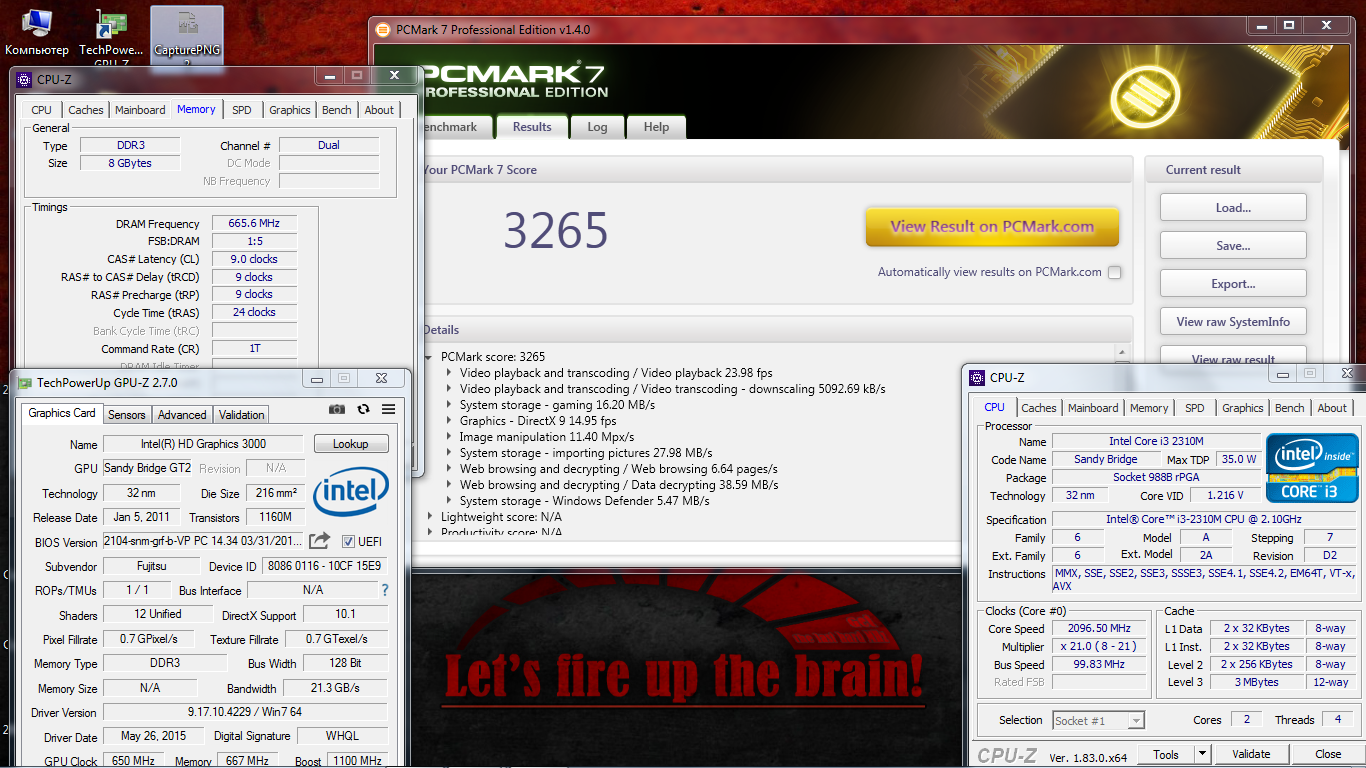Open GPU-Z hamburger menu icon
This screenshot has width=1366, height=768.
tap(388, 409)
